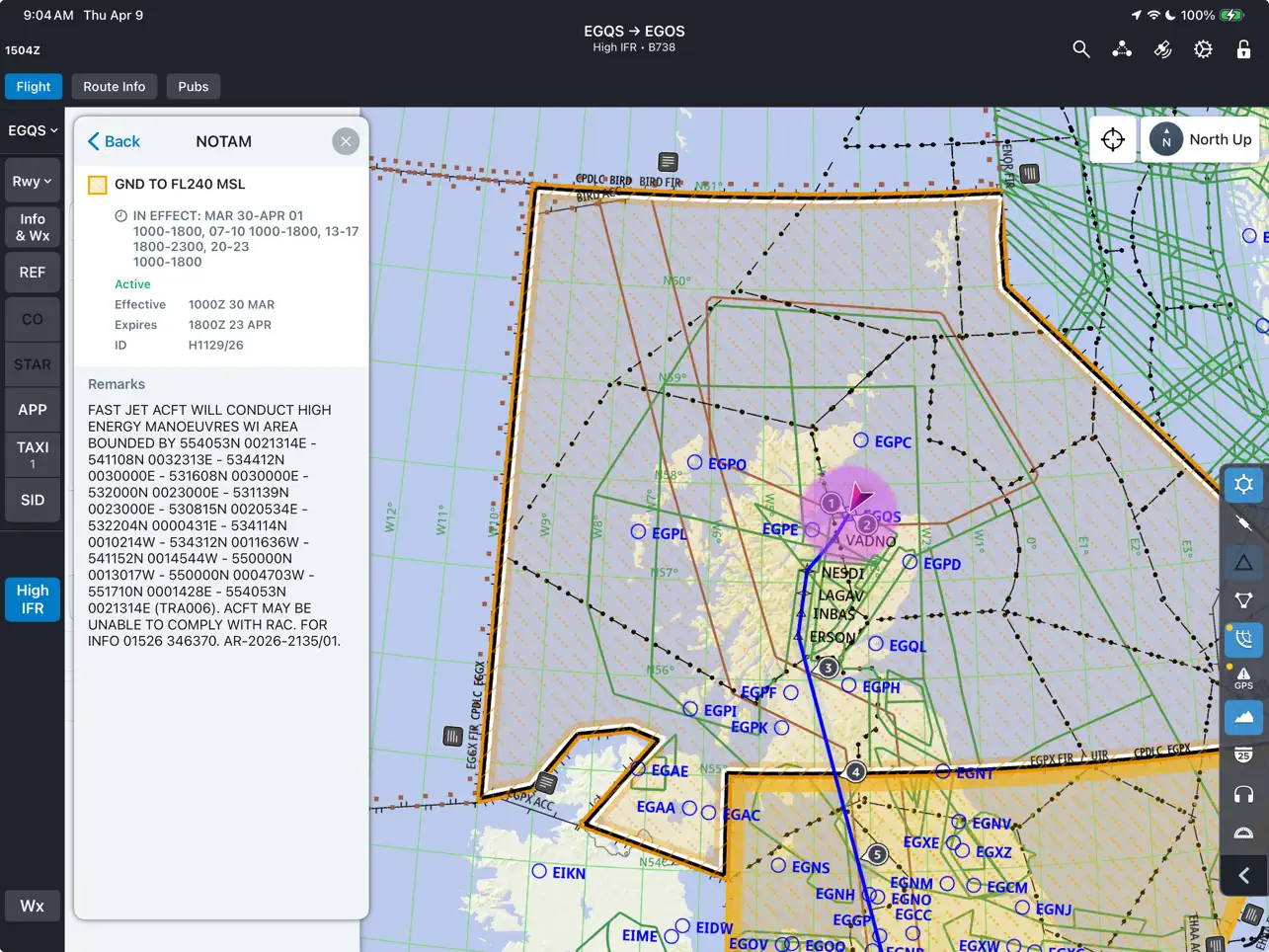Tap the EGQS → EGOS route title
1269x952 pixels.
[x=634, y=32]
